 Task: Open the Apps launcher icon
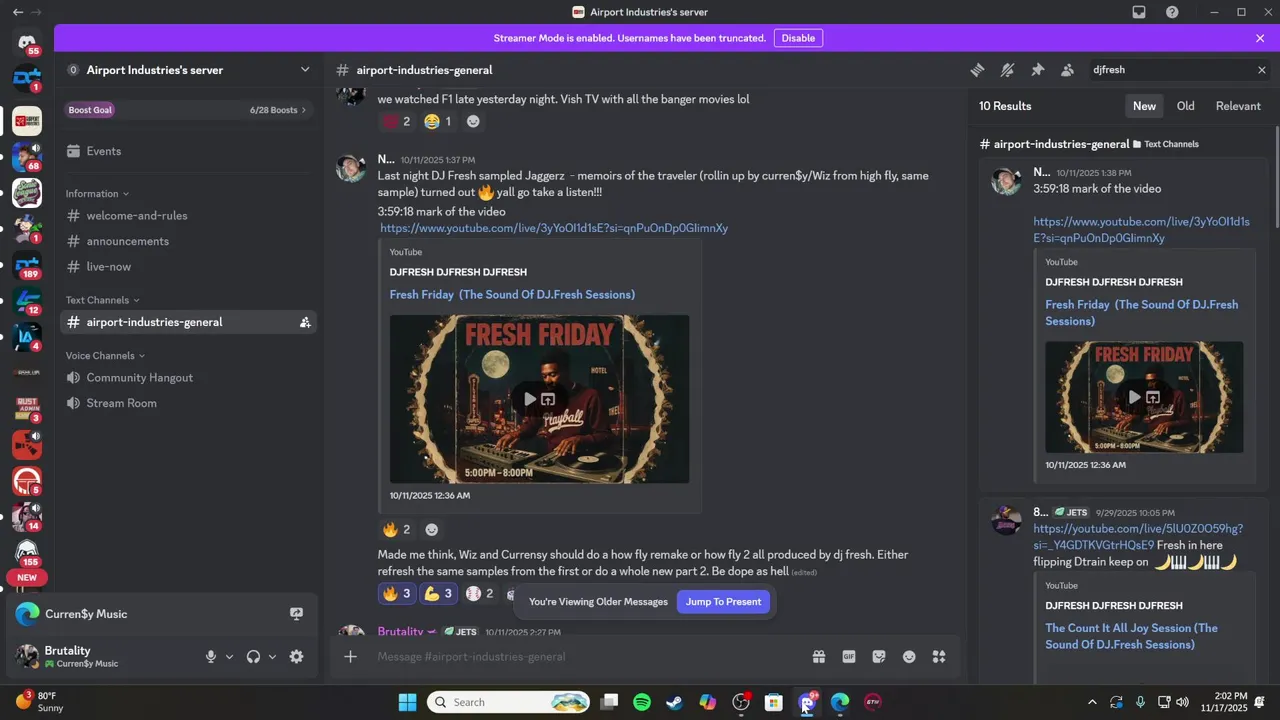point(938,657)
